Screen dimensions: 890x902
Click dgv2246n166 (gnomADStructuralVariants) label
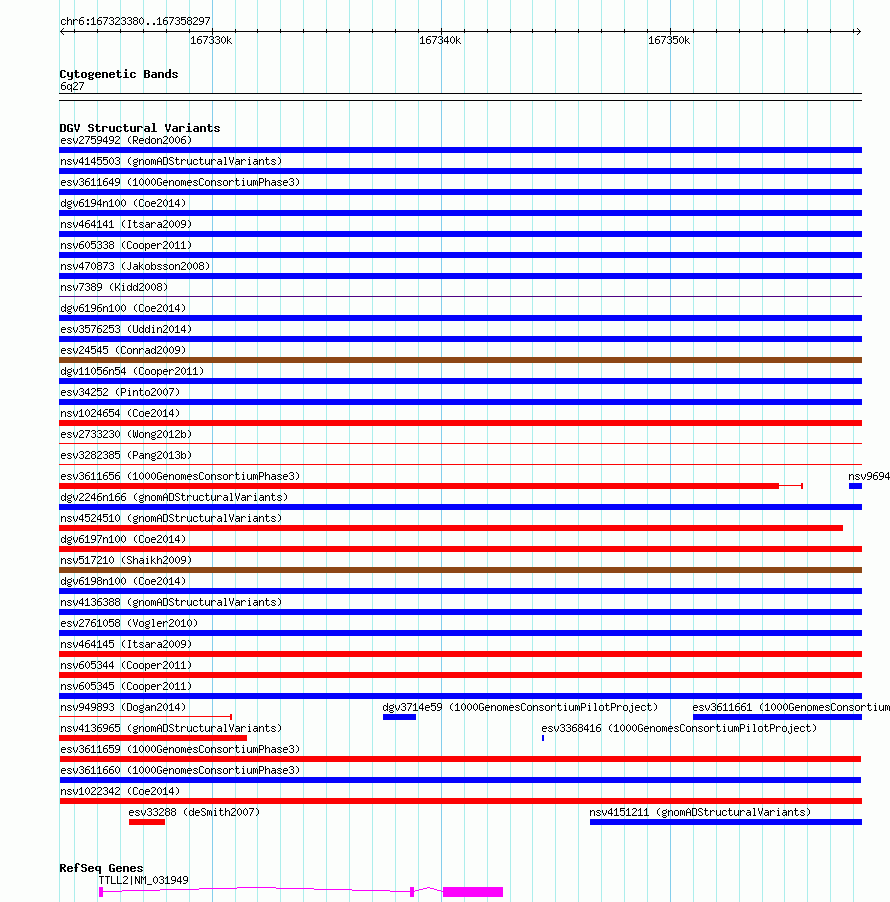coord(174,498)
